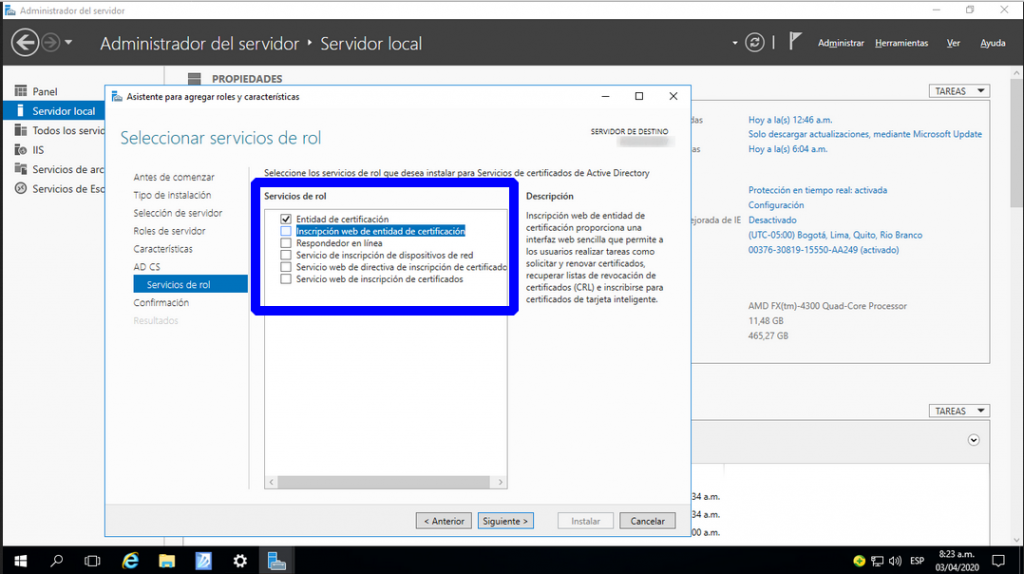Open the blue pen application on the taskbar
Viewport: 1024px width, 574px height.
[204, 561]
